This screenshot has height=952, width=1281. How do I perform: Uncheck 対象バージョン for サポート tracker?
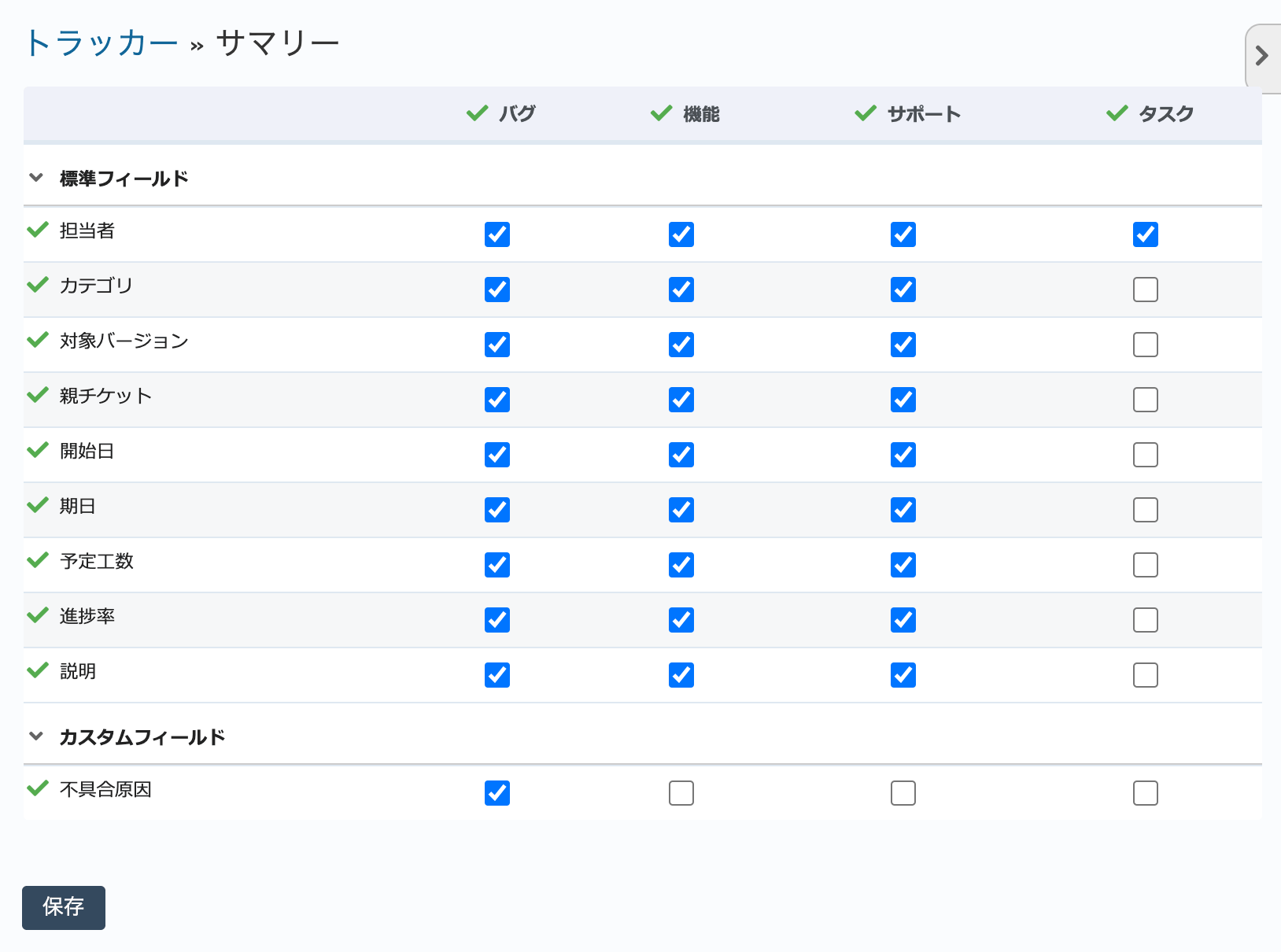(x=903, y=345)
